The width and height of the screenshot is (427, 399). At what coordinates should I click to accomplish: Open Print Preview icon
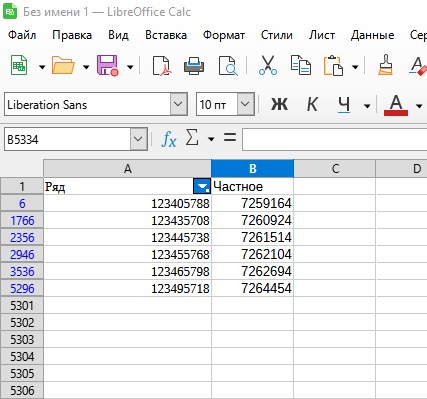tap(228, 66)
